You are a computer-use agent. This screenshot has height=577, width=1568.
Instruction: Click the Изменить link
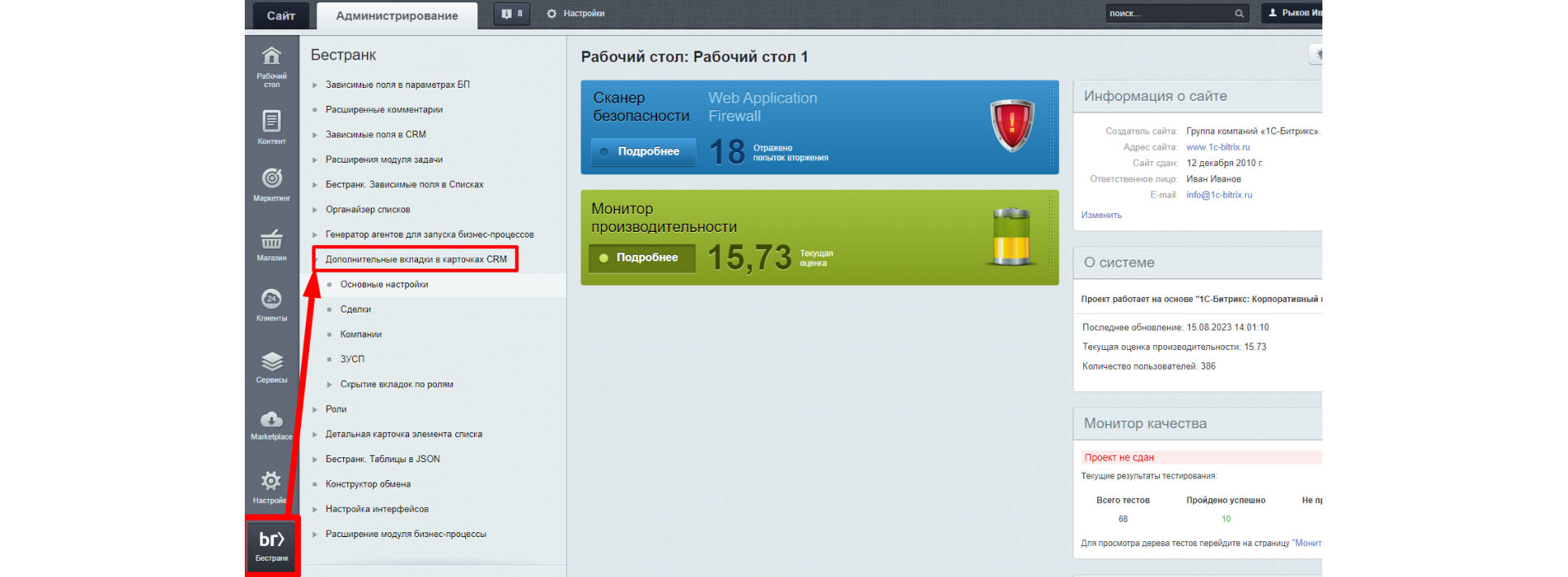[x=1101, y=216]
